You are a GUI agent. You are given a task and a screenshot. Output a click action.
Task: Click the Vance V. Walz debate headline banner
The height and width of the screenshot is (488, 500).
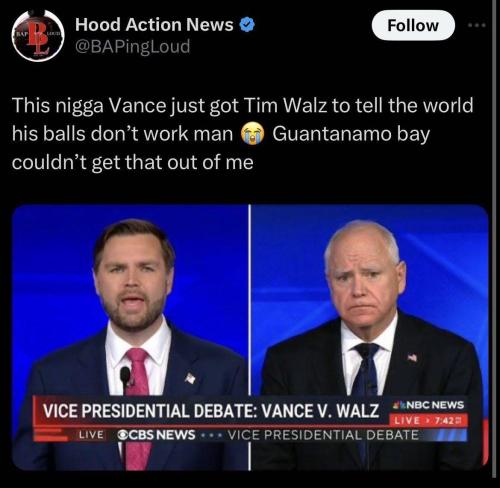211,410
